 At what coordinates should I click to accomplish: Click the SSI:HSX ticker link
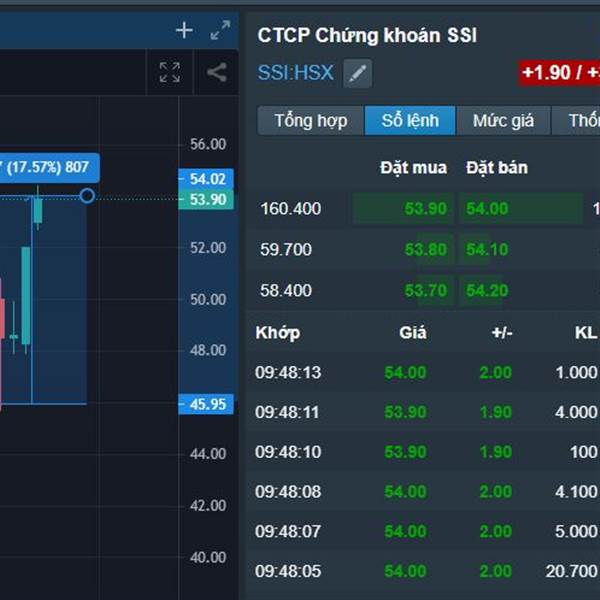(295, 73)
